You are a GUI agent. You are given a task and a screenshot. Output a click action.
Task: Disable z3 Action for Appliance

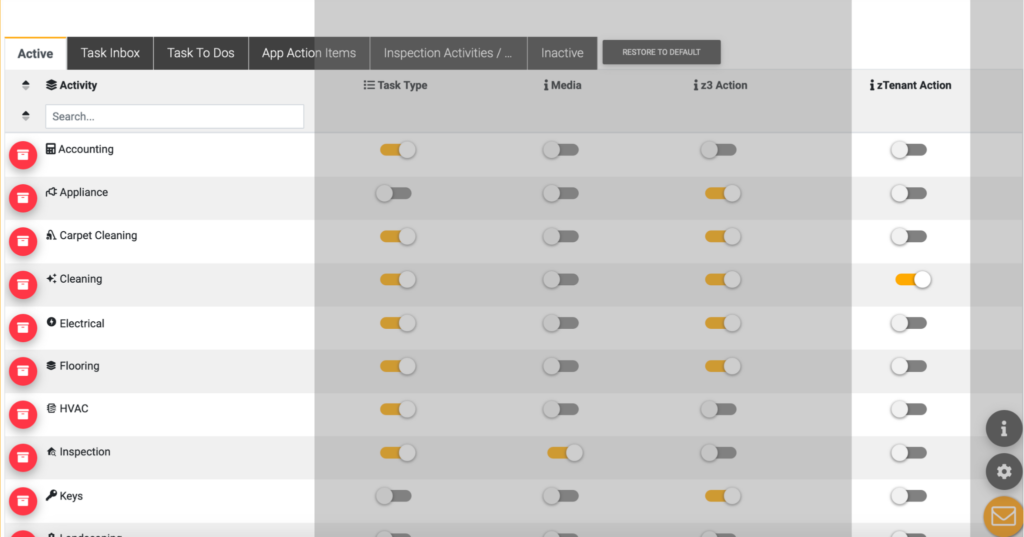[722, 193]
